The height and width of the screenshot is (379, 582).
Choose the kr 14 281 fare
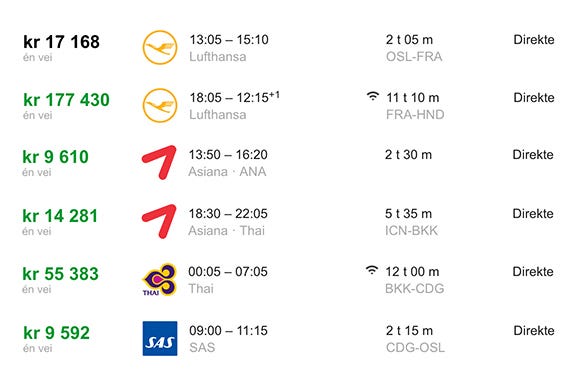[60, 216]
